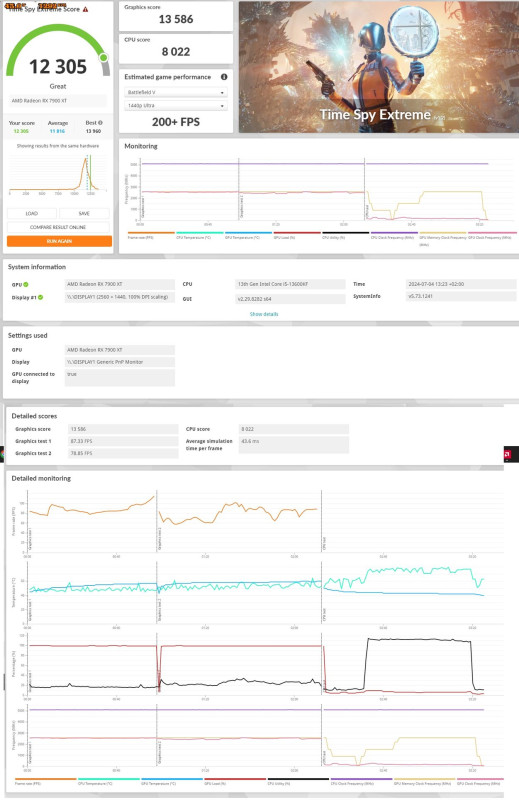Click the warning icon beside Time Spy Extreme Score
The image size is (519, 800).
pos(85,9)
